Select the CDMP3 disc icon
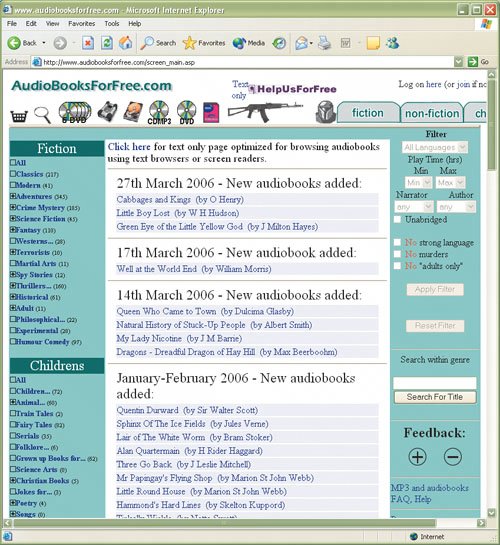This screenshot has width=500, height=545. 159,113
